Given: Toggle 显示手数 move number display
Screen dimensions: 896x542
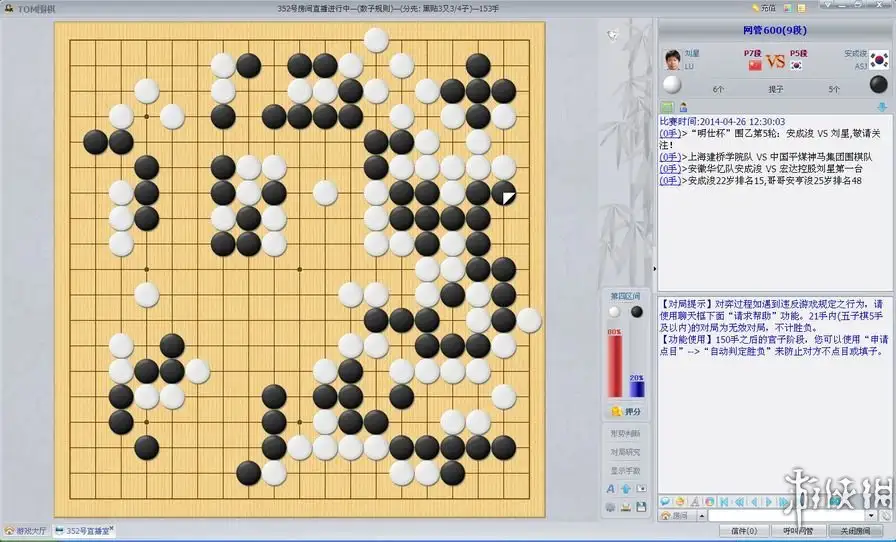Looking at the screenshot, I should pyautogui.click(x=625, y=471).
